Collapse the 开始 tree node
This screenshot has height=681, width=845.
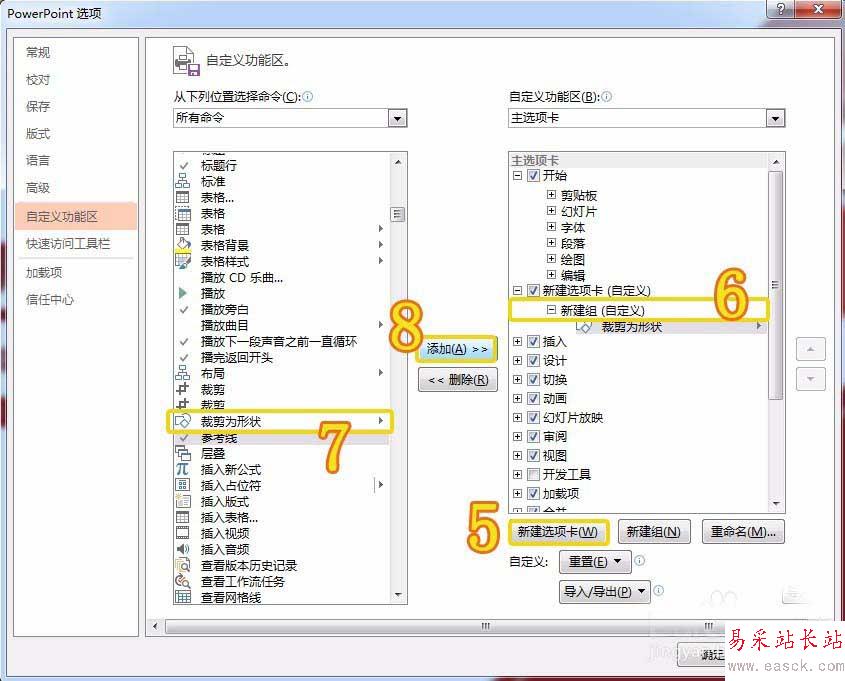point(517,176)
